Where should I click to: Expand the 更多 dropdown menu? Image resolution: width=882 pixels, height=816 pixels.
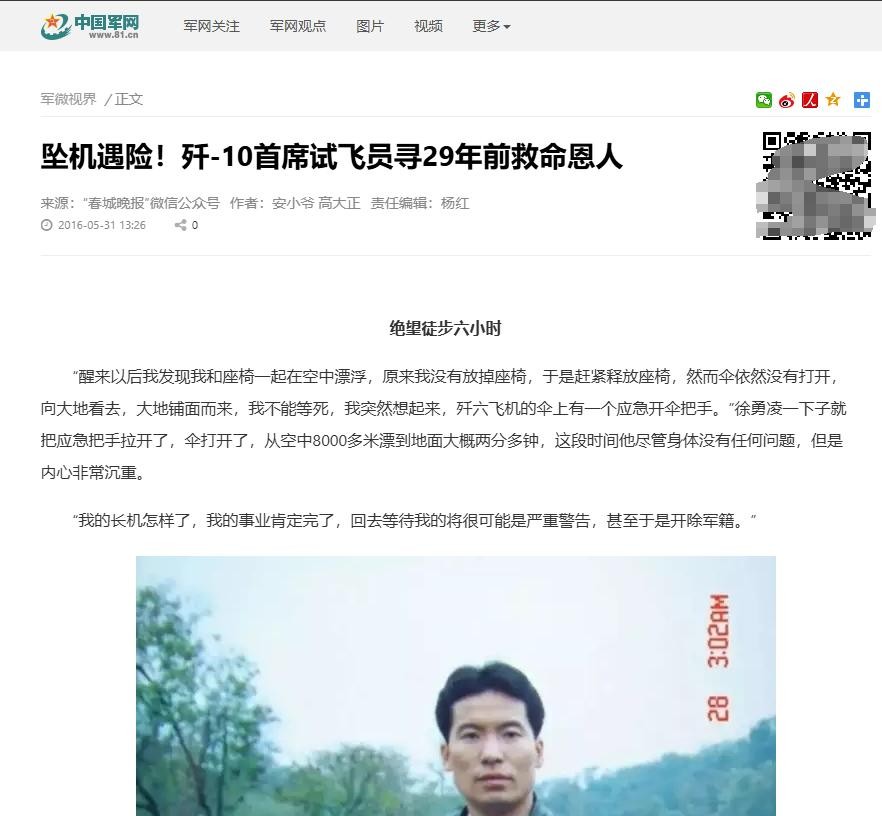[491, 26]
